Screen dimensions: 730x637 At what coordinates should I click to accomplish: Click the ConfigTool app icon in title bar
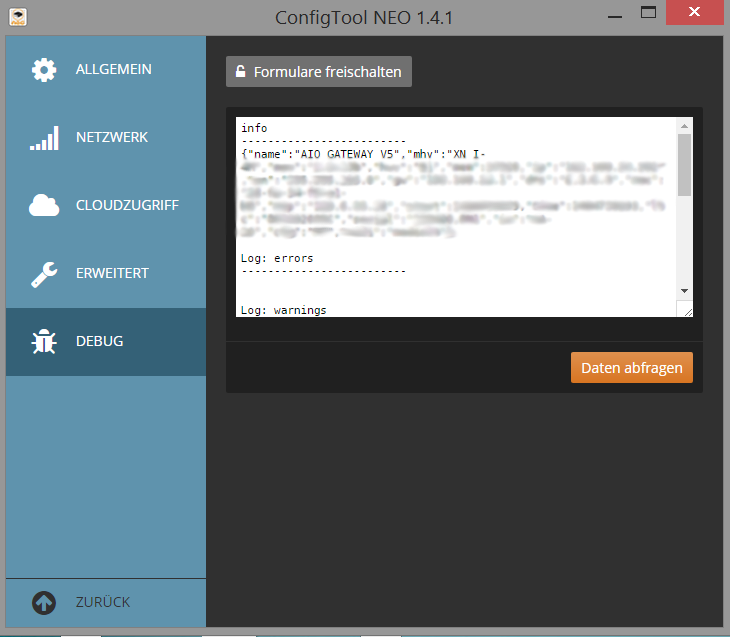[x=18, y=16]
